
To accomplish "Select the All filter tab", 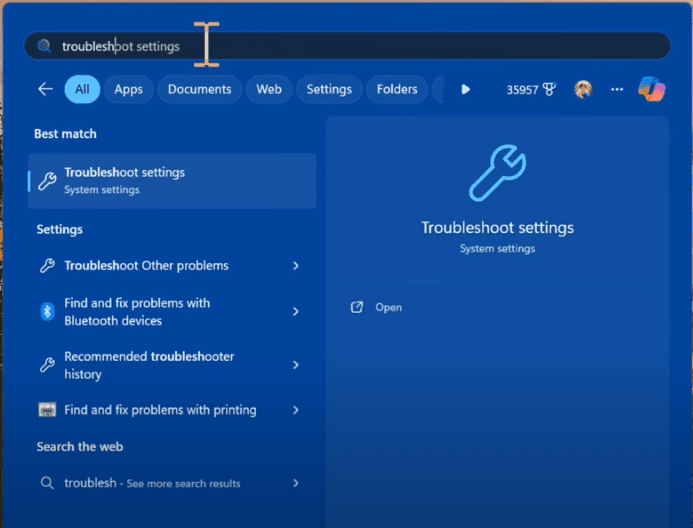I will pyautogui.click(x=82, y=89).
